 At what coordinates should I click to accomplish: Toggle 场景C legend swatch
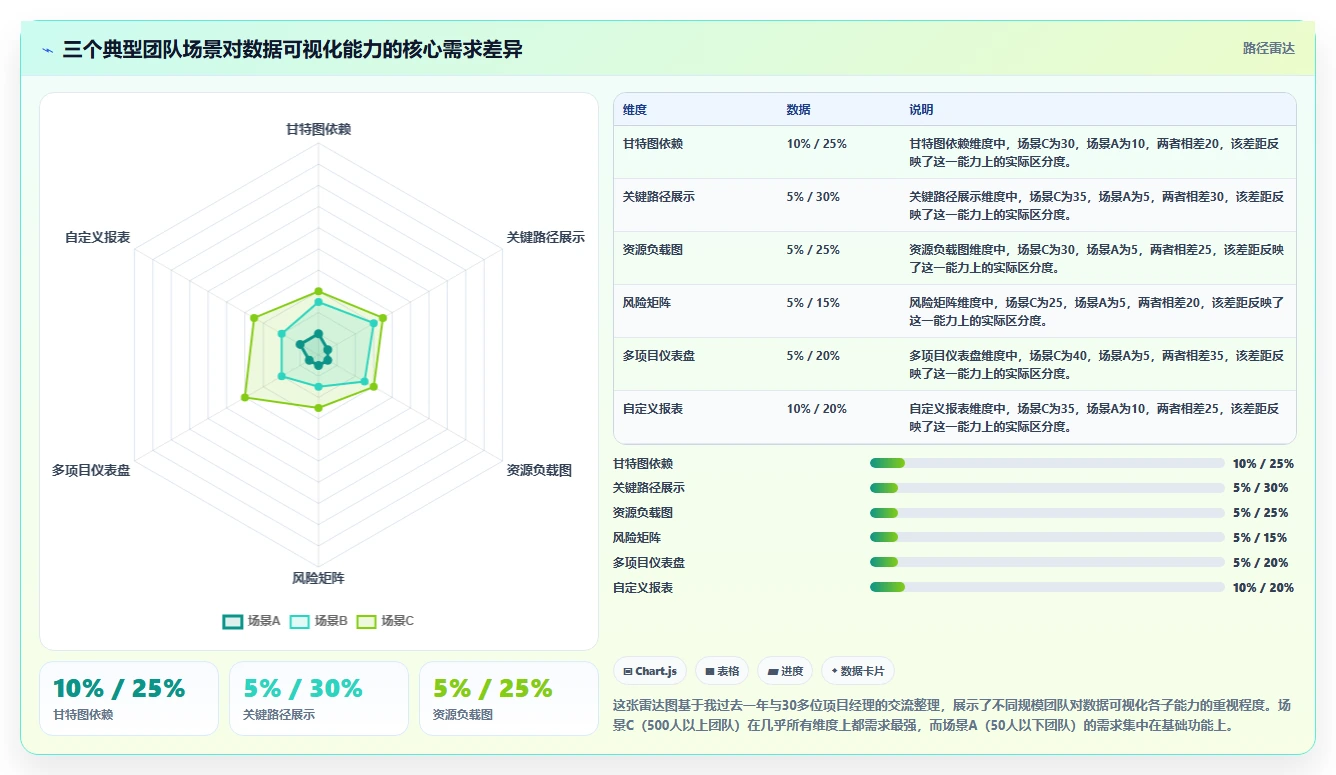click(366, 621)
